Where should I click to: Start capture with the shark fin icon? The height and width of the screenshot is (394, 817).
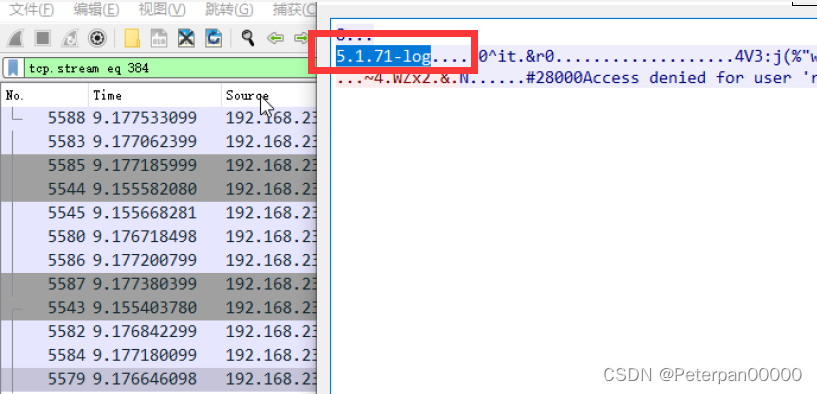coord(16,38)
